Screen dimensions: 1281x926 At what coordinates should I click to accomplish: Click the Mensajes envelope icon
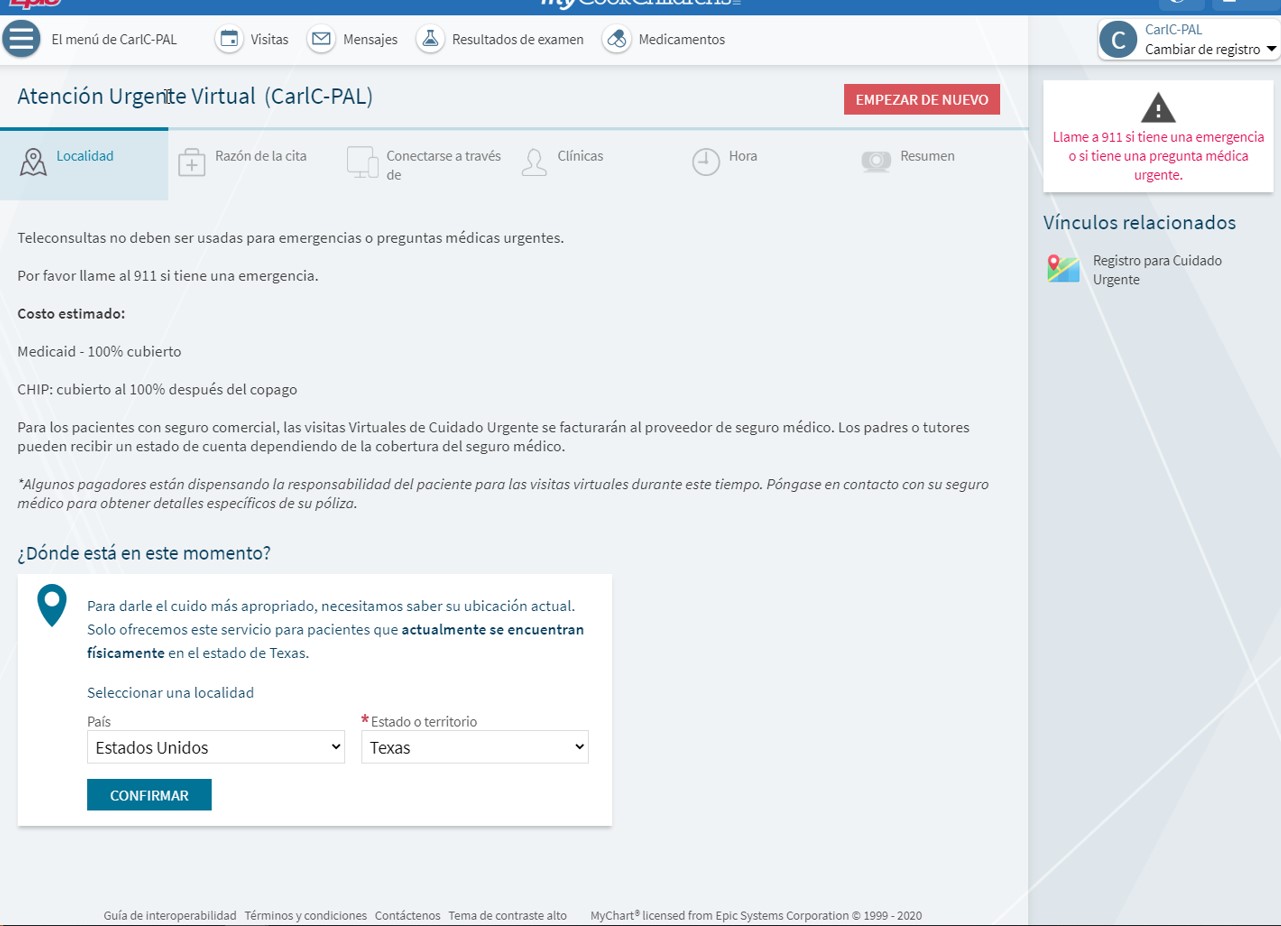[x=321, y=40]
